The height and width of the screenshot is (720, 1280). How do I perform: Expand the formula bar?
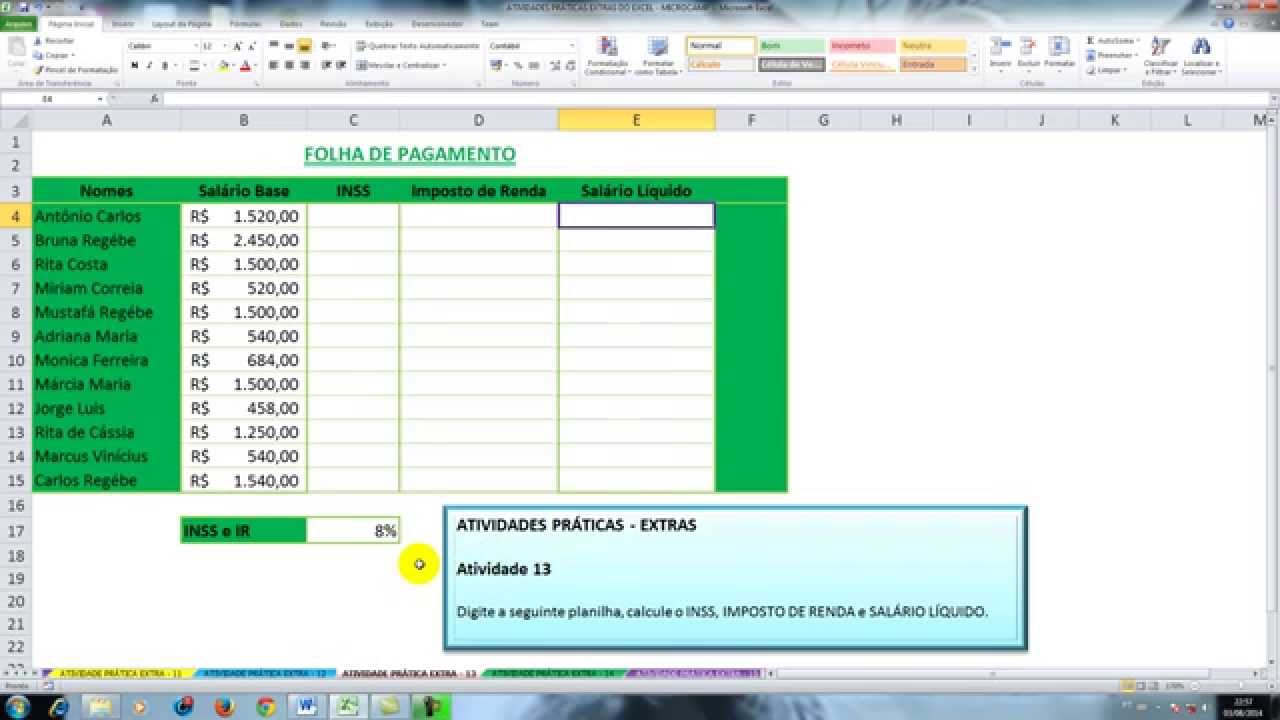(1272, 99)
